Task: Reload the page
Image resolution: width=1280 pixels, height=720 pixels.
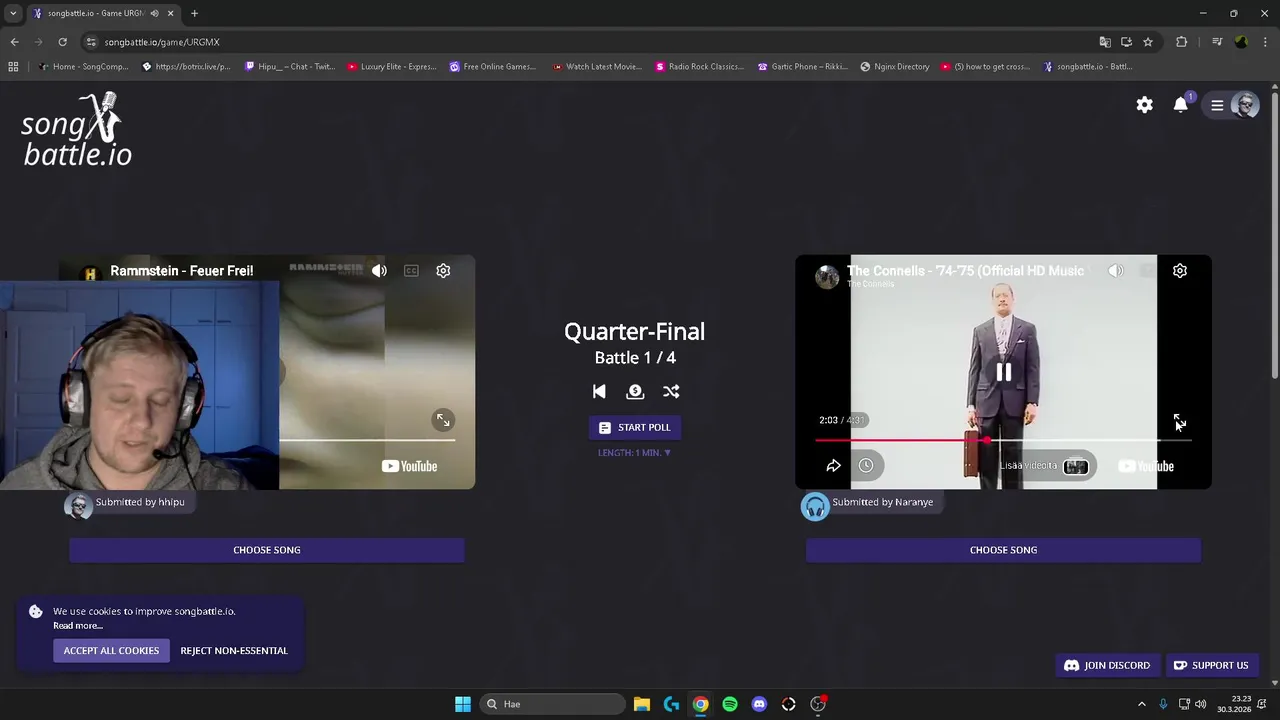Action: tap(62, 42)
